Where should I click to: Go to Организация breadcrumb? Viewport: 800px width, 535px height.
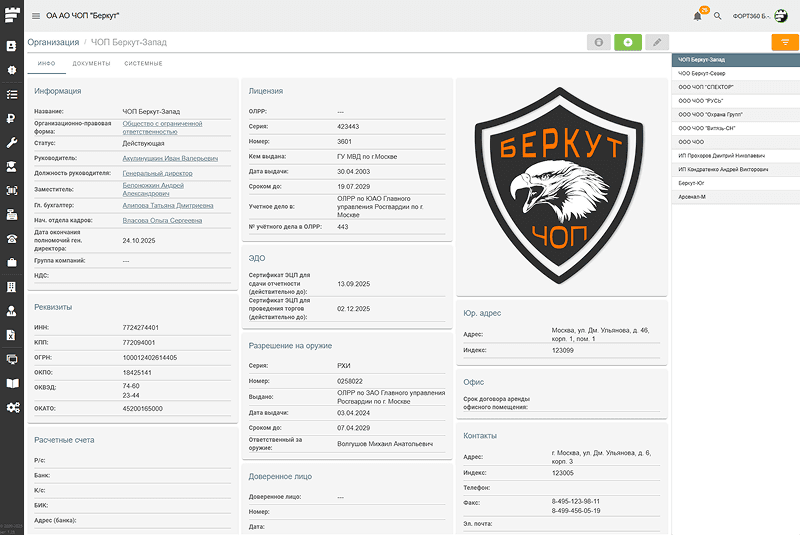coord(53,42)
